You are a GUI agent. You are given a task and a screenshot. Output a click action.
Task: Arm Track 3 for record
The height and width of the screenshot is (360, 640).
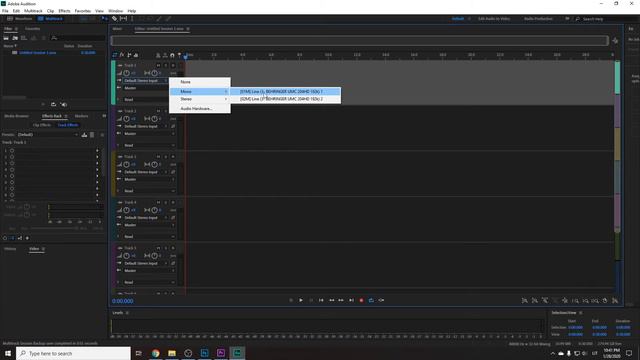173,157
